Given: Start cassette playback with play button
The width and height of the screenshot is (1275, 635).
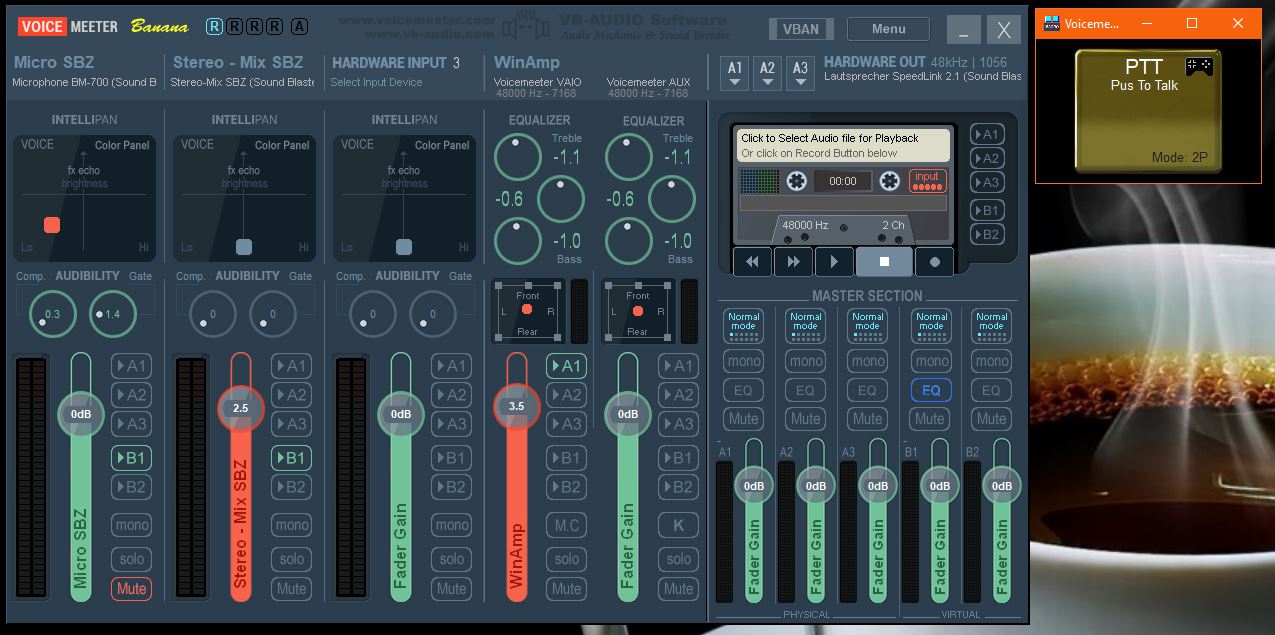Looking at the screenshot, I should pos(834,262).
